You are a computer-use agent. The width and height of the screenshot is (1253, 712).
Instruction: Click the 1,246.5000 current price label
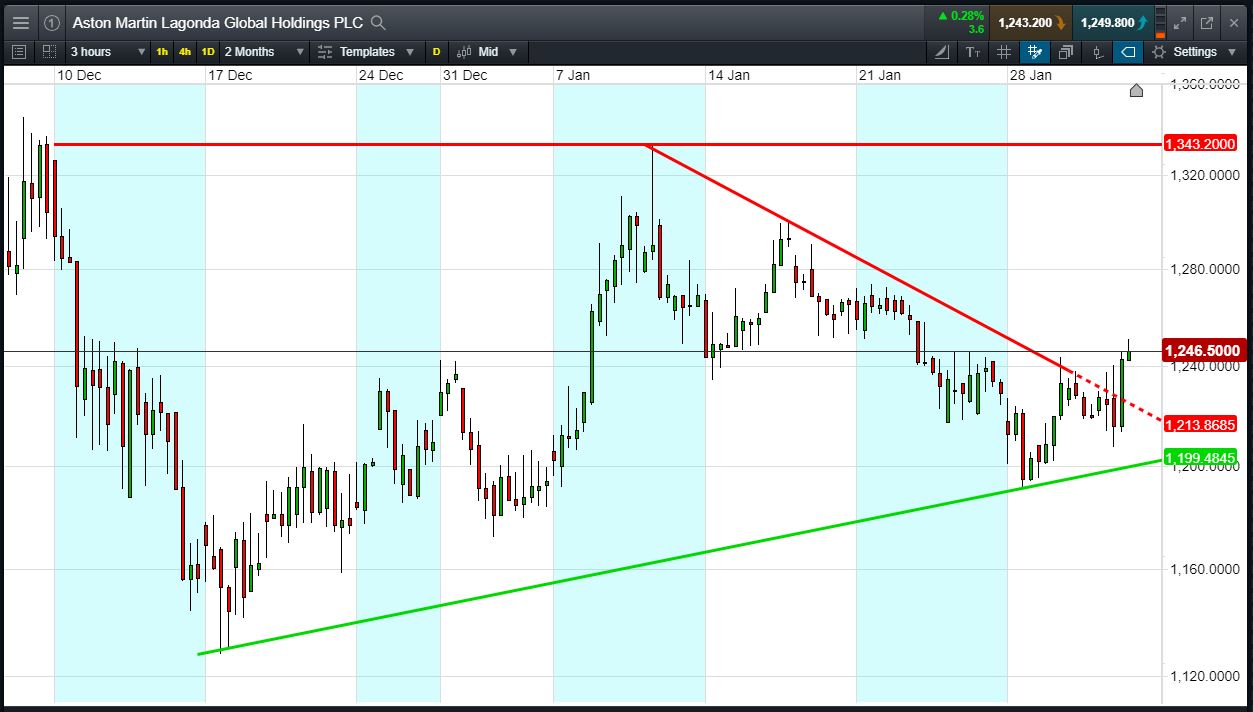pyautogui.click(x=1204, y=351)
